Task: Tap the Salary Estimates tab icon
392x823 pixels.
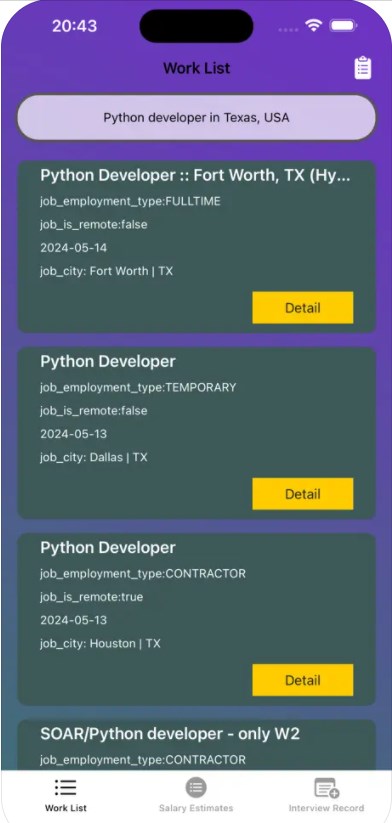Action: click(196, 787)
